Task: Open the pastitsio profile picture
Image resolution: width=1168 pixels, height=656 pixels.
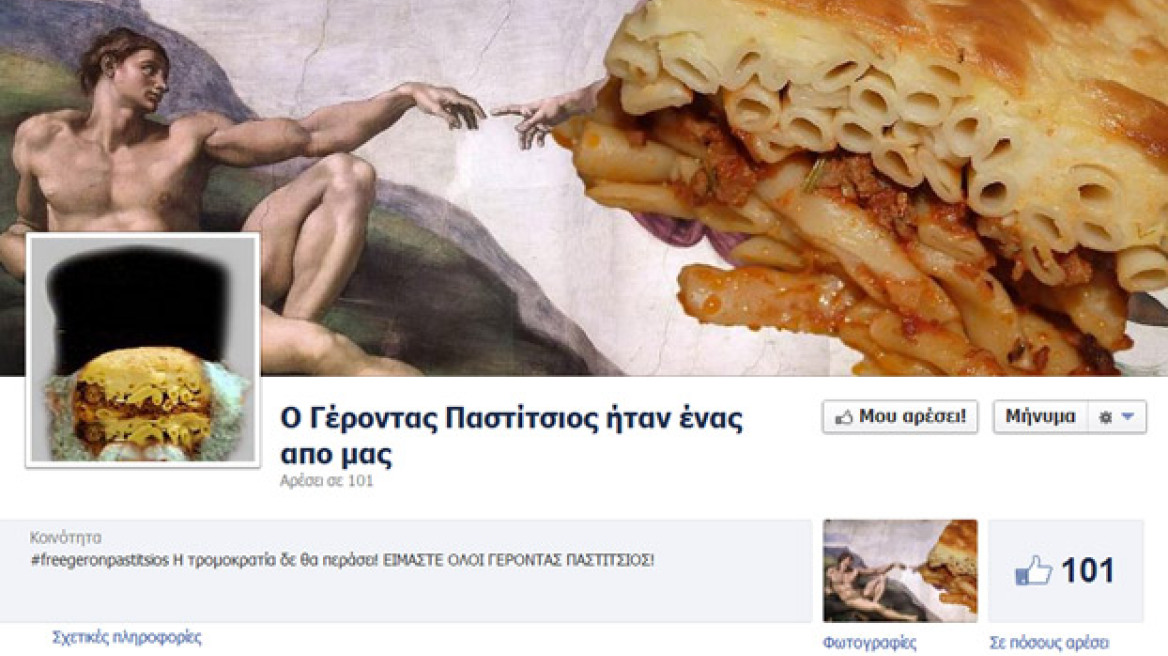Action: tap(143, 350)
